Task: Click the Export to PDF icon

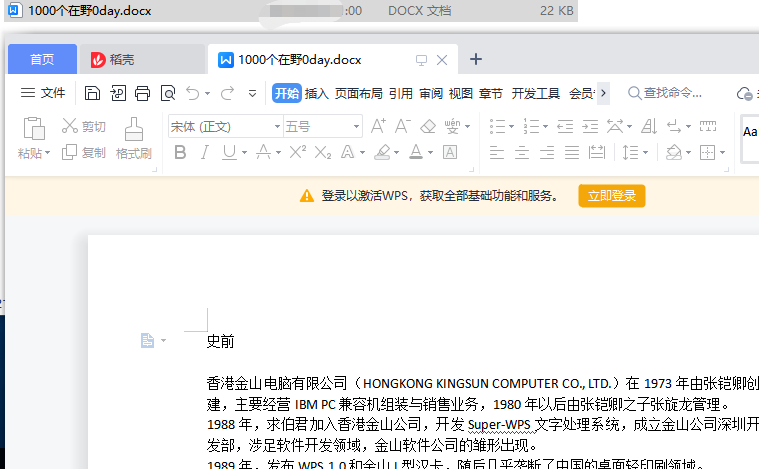Action: coord(118,93)
